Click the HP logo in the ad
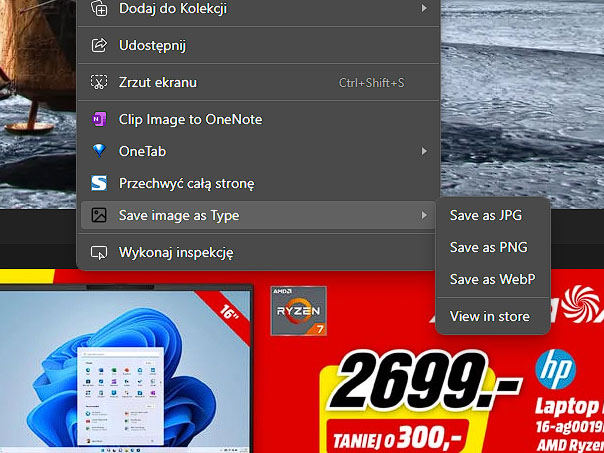The image size is (604, 453). (x=555, y=369)
